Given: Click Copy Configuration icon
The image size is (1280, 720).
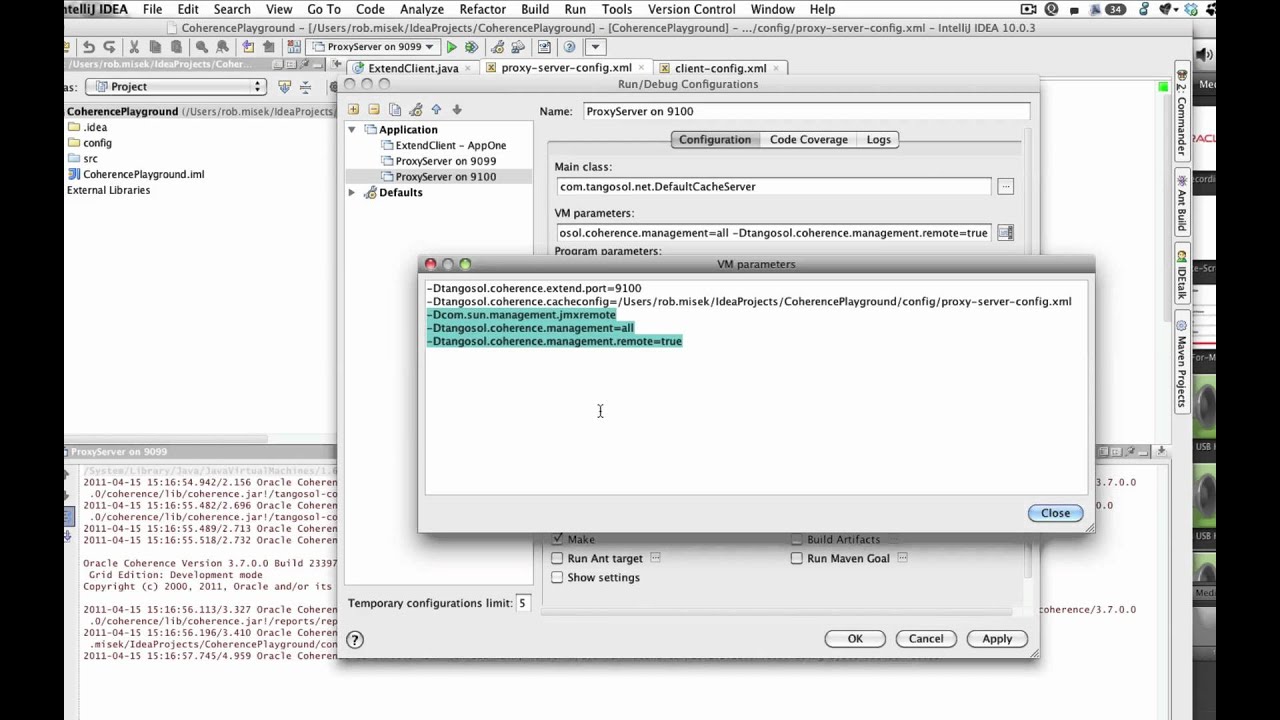Looking at the screenshot, I should pos(395,110).
